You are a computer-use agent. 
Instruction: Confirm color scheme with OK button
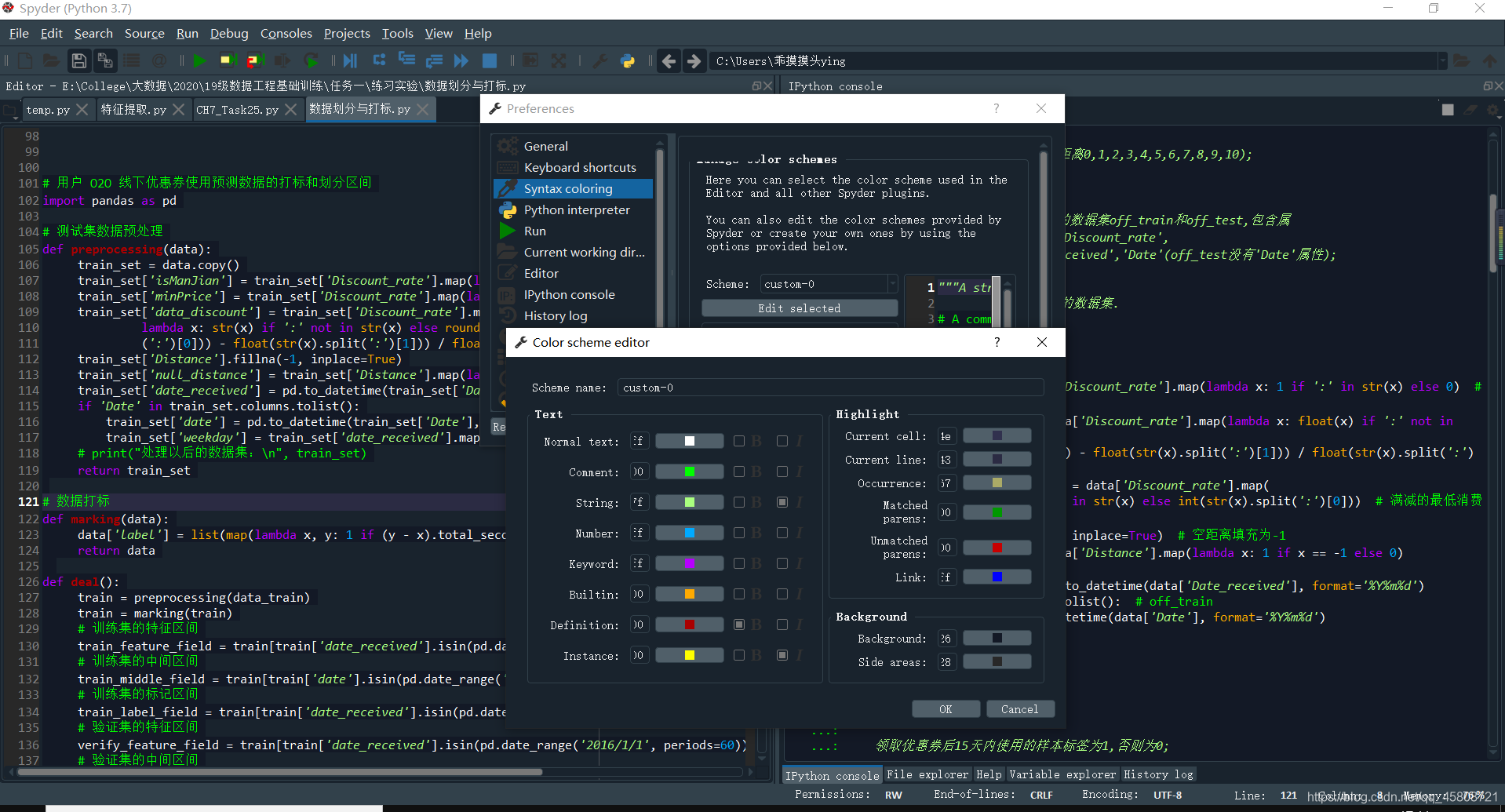pos(945,708)
